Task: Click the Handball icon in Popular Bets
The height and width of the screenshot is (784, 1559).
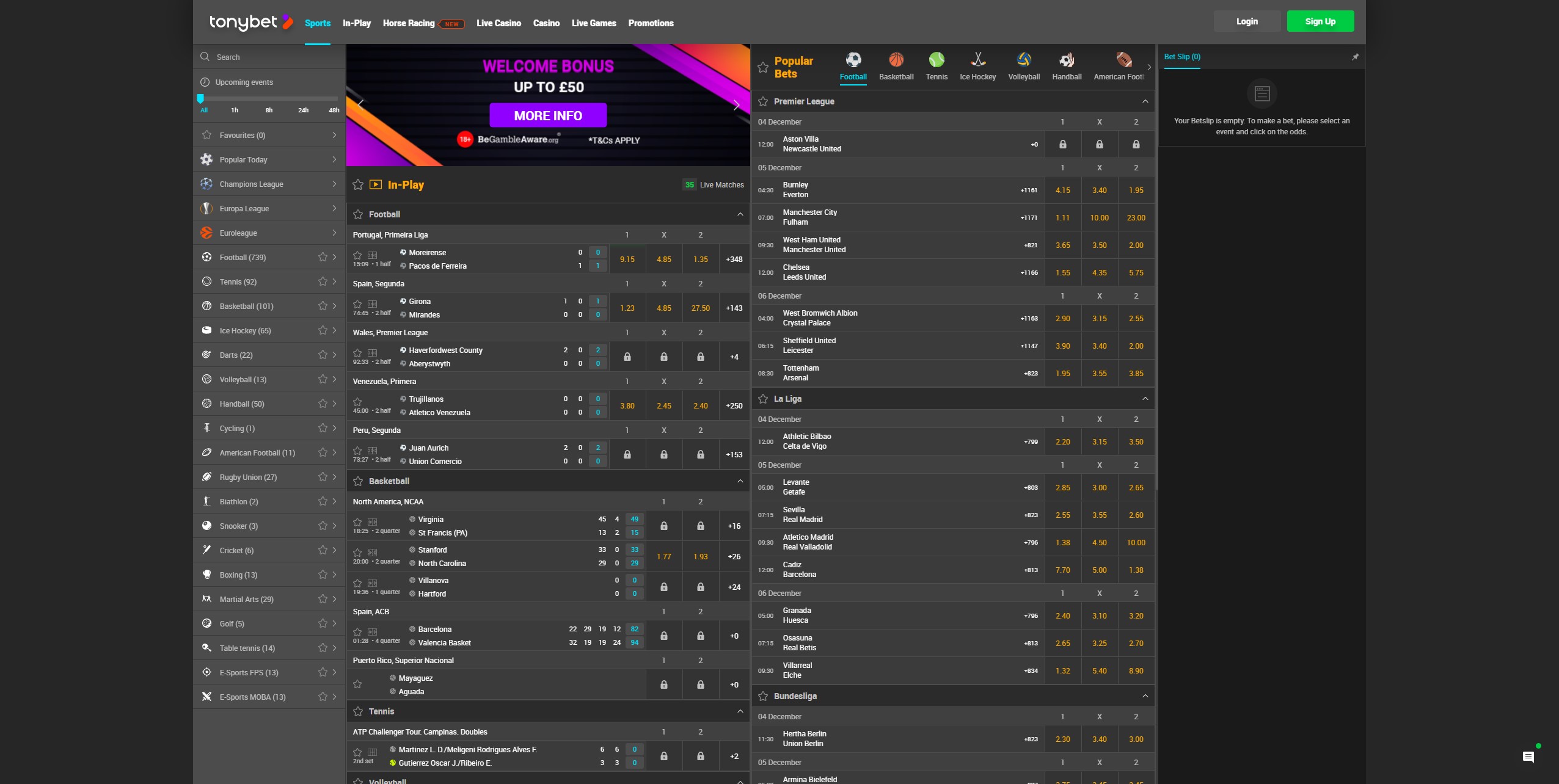Action: point(1067,60)
